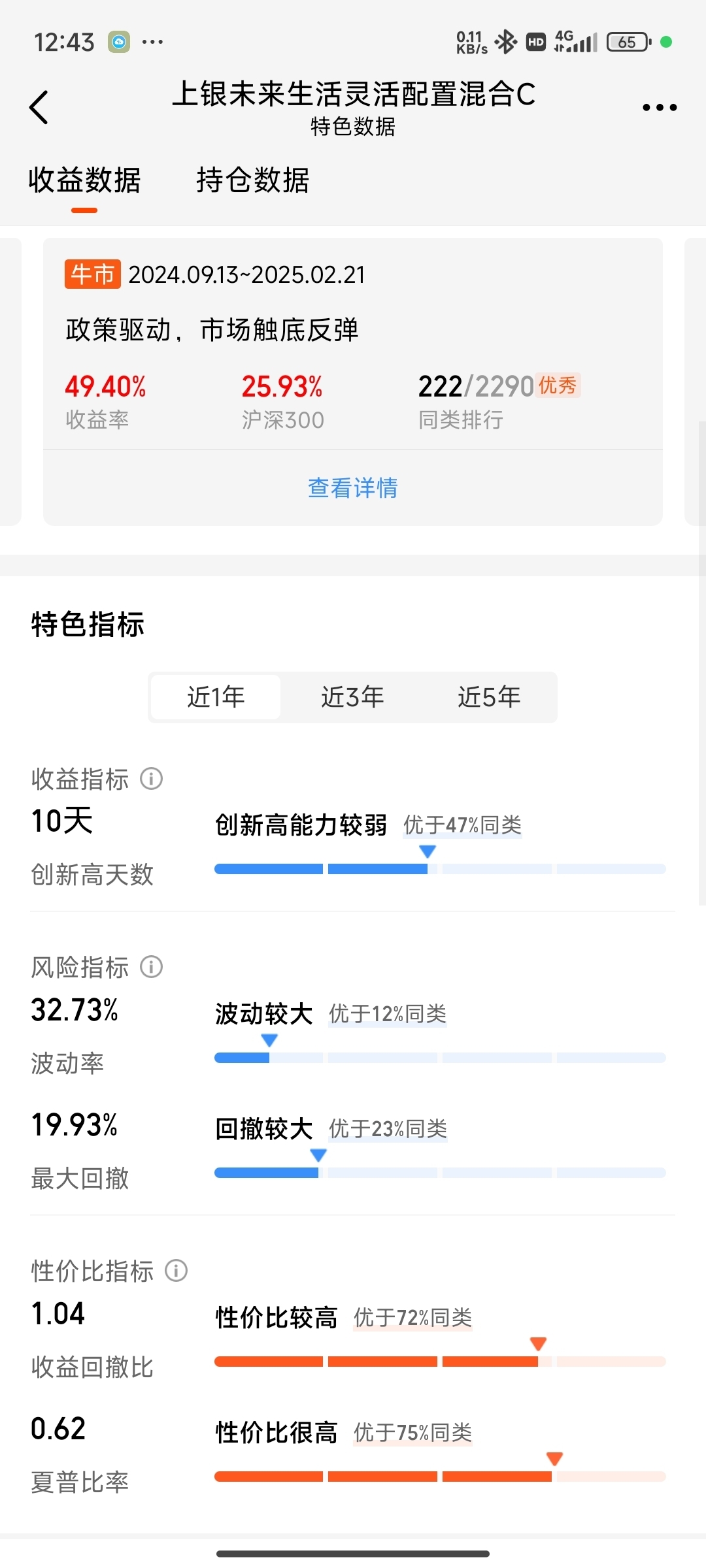Tap the app notification icon in status bar
The width and height of the screenshot is (706, 1568).
(119, 42)
